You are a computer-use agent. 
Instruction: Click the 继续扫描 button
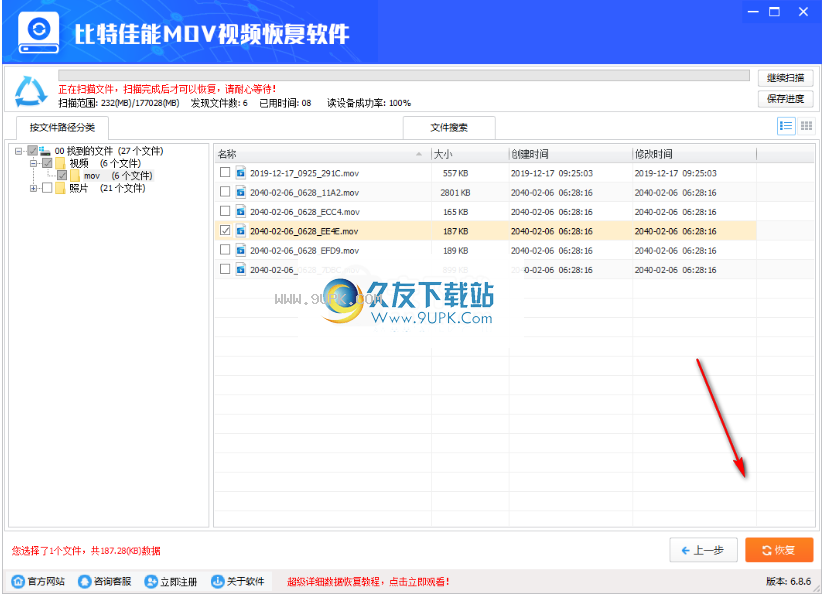click(x=785, y=78)
